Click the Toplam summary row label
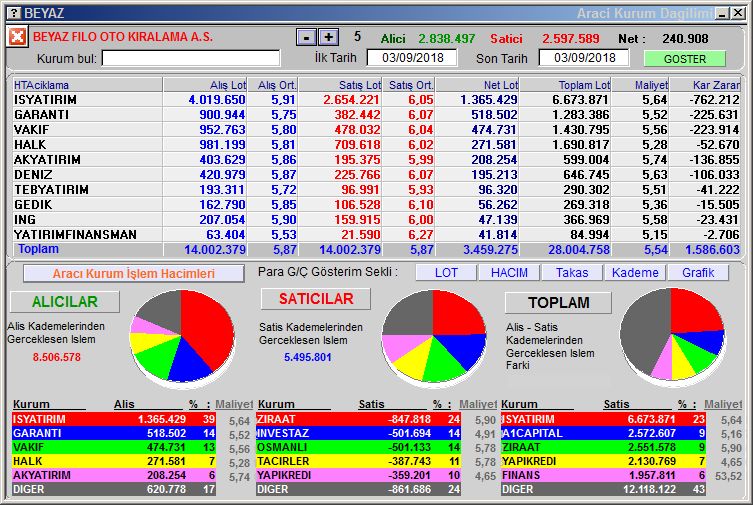This screenshot has width=753, height=505. point(38,249)
